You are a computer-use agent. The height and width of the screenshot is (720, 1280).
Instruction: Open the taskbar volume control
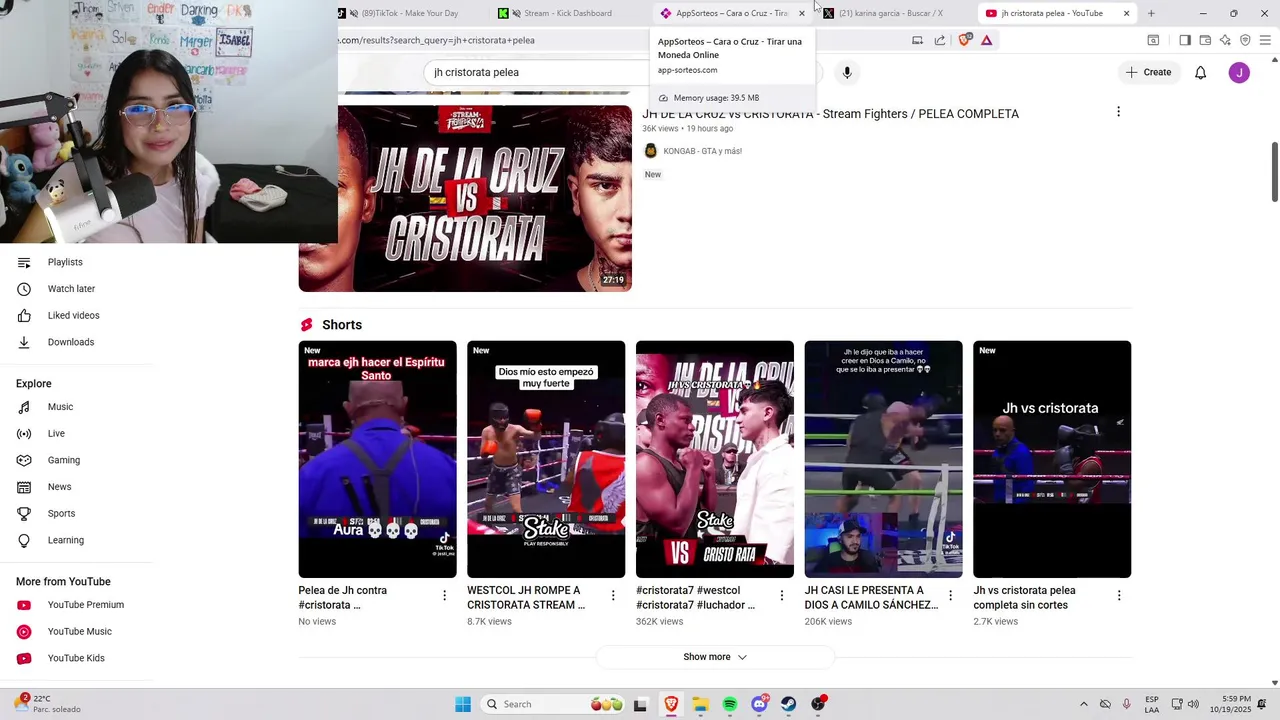[x=1193, y=704]
